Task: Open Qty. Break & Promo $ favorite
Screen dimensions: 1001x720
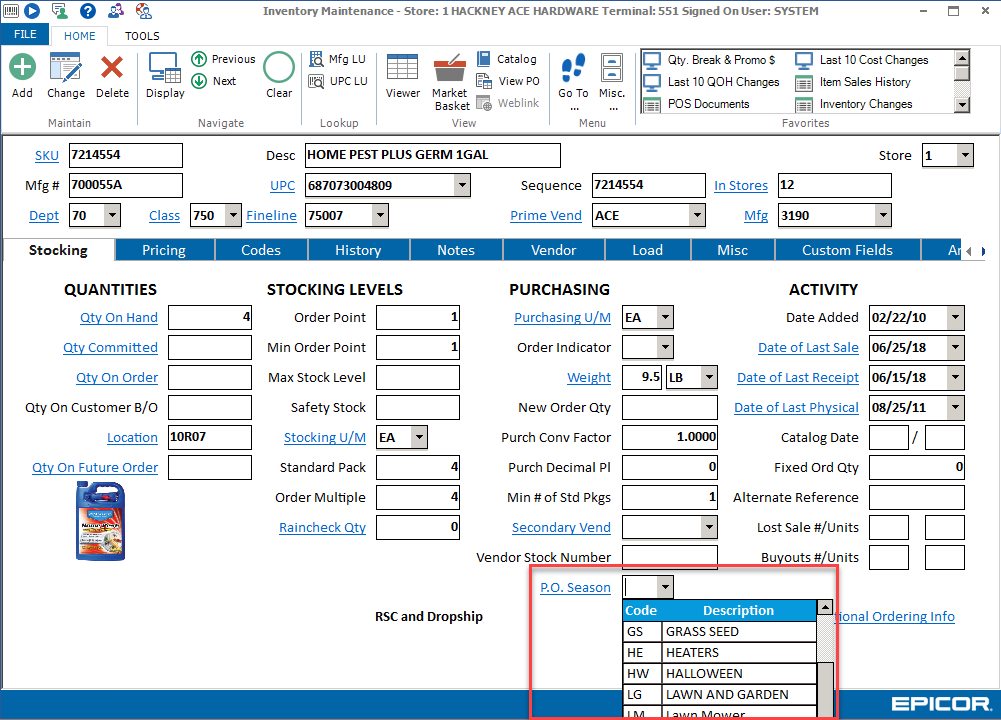Action: coord(710,60)
